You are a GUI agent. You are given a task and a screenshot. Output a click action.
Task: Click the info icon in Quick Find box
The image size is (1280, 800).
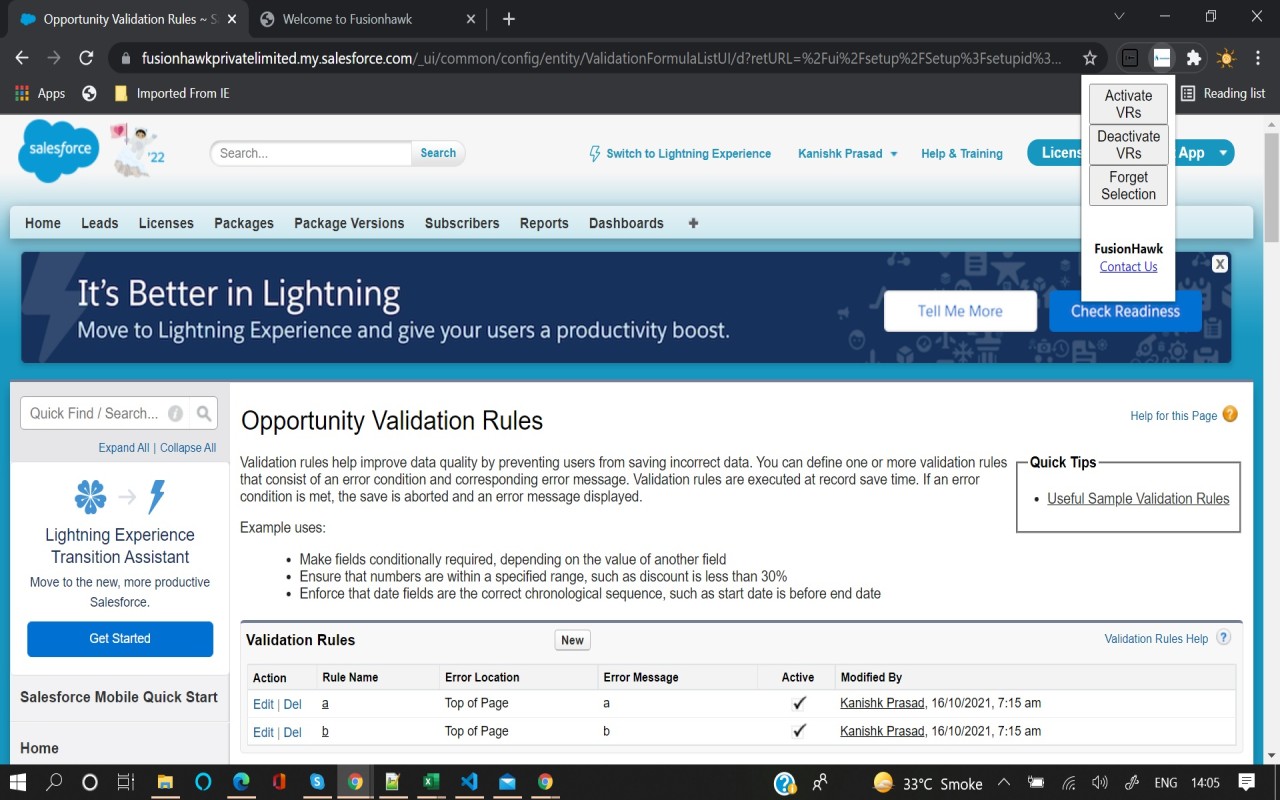click(x=176, y=413)
